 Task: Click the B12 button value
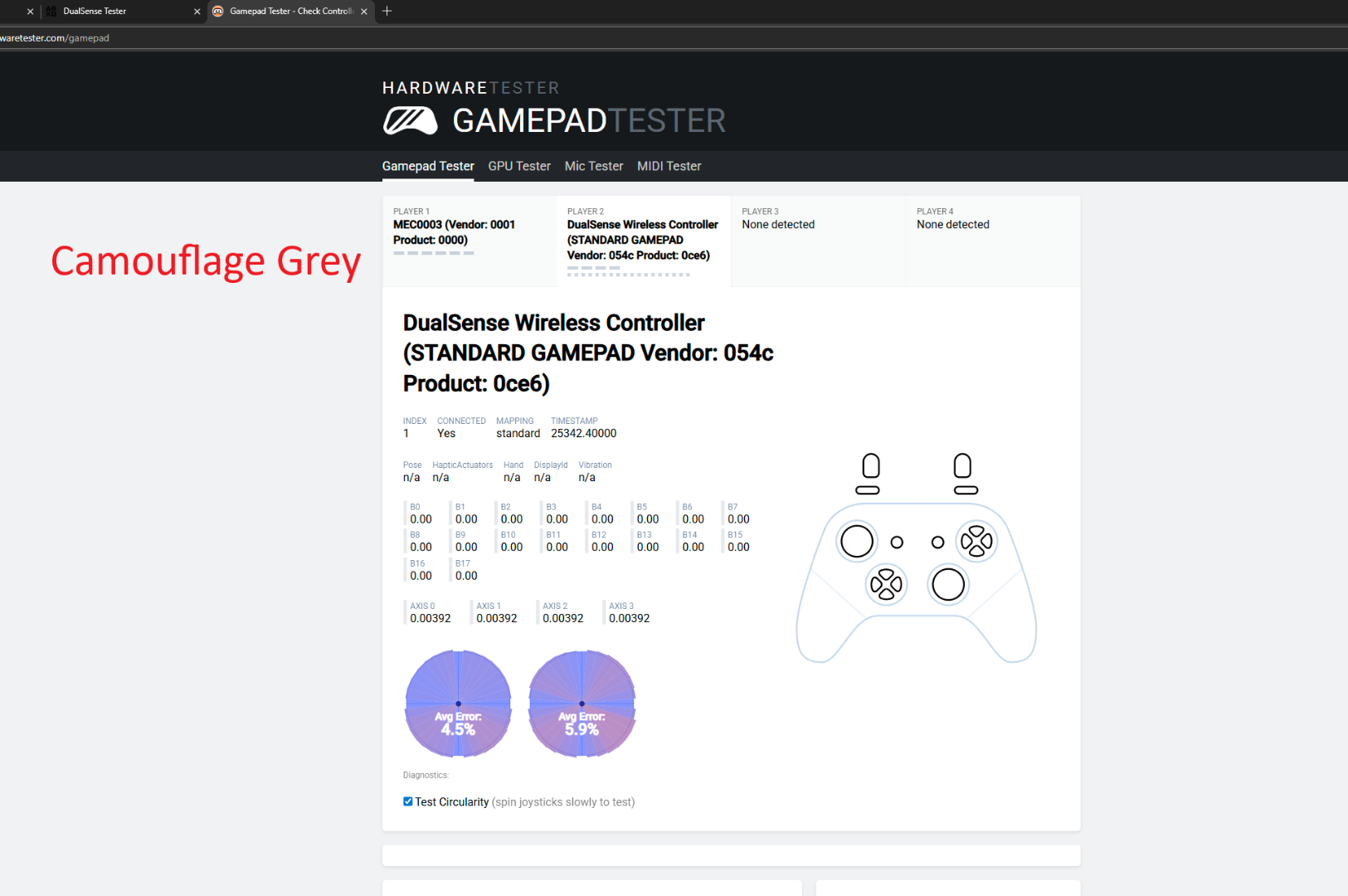tap(602, 548)
